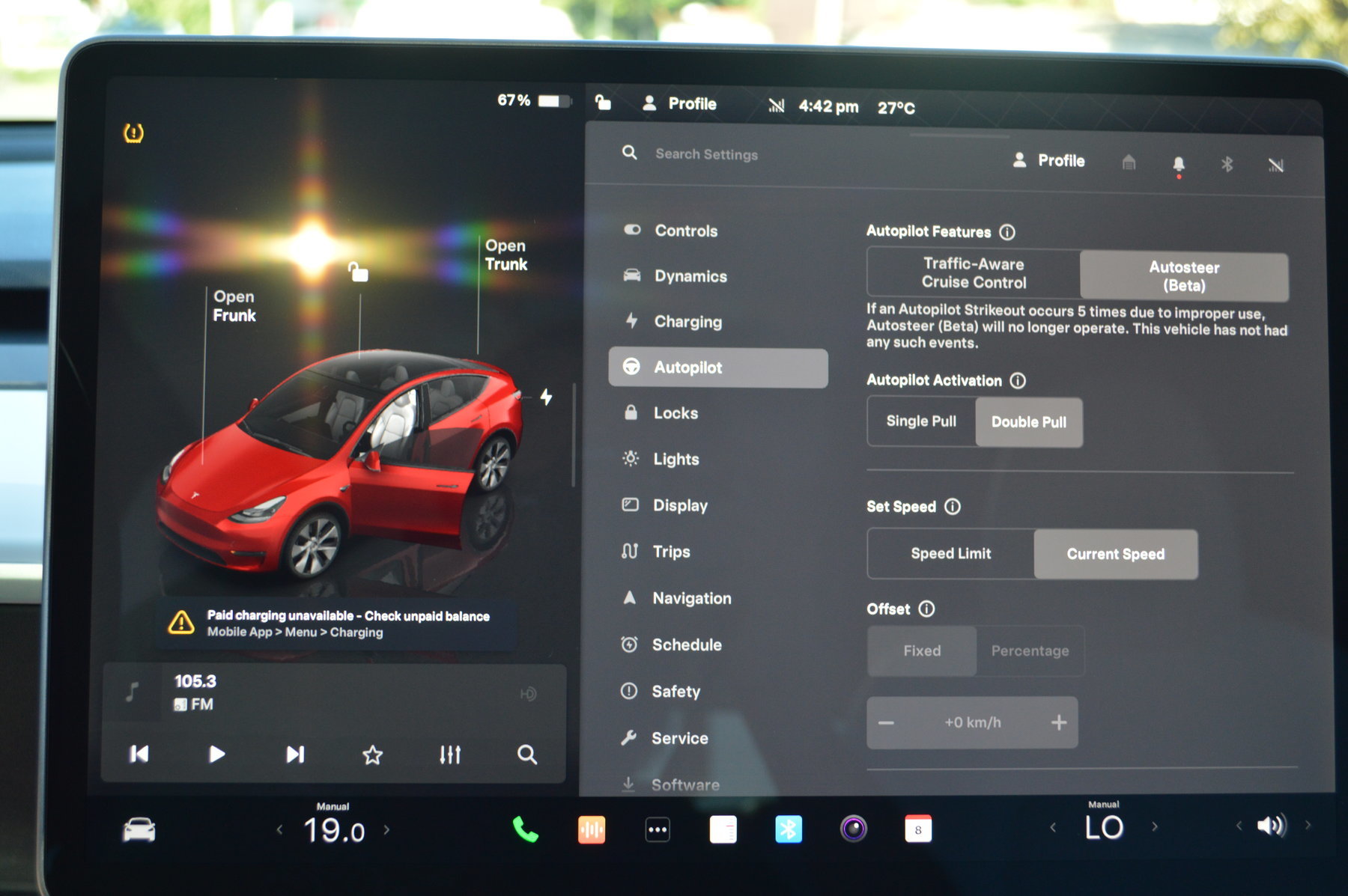Enable Traffic-Aware Cruise Control option
The width and height of the screenshot is (1348, 896).
[974, 273]
